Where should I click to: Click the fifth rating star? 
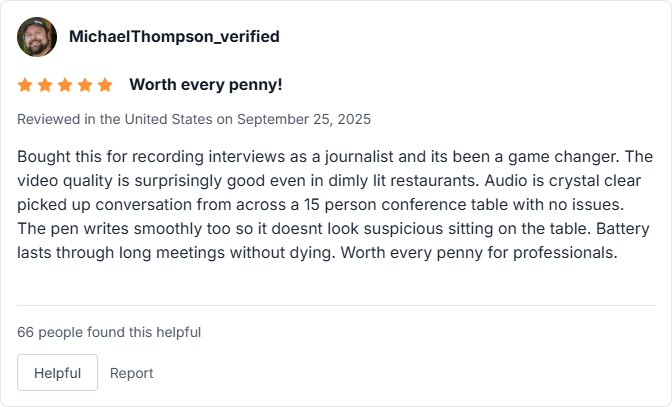pos(105,85)
